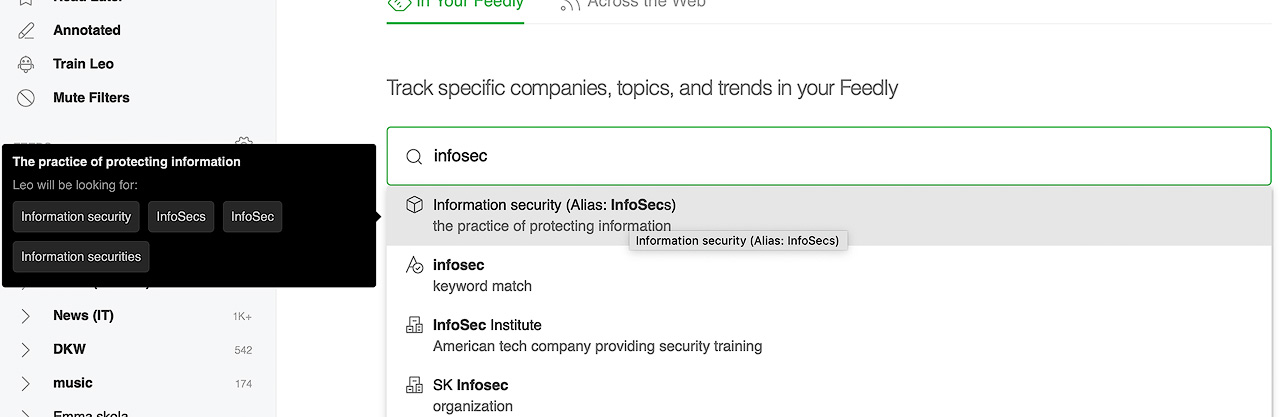
Task: Click the search magnifier icon
Action: coord(413,157)
